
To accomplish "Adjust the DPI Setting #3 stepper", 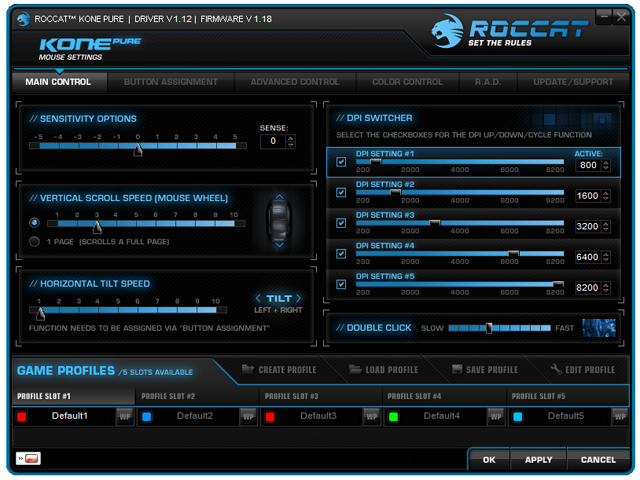I will pos(606,226).
